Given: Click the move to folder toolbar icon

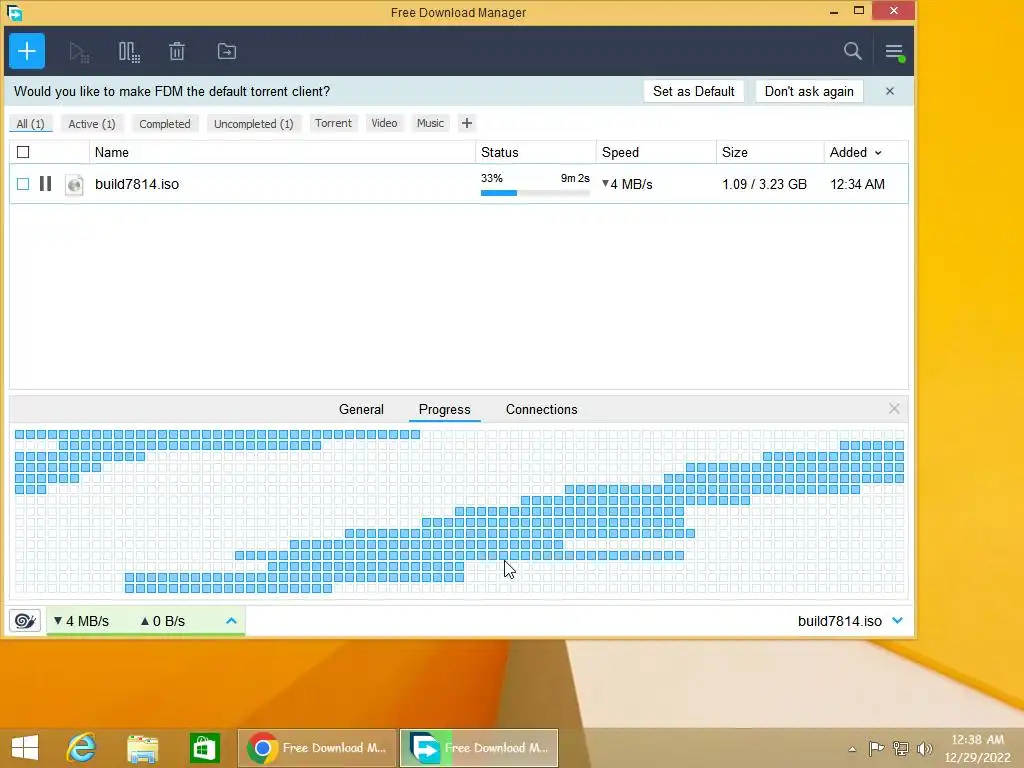Looking at the screenshot, I should point(227,51).
